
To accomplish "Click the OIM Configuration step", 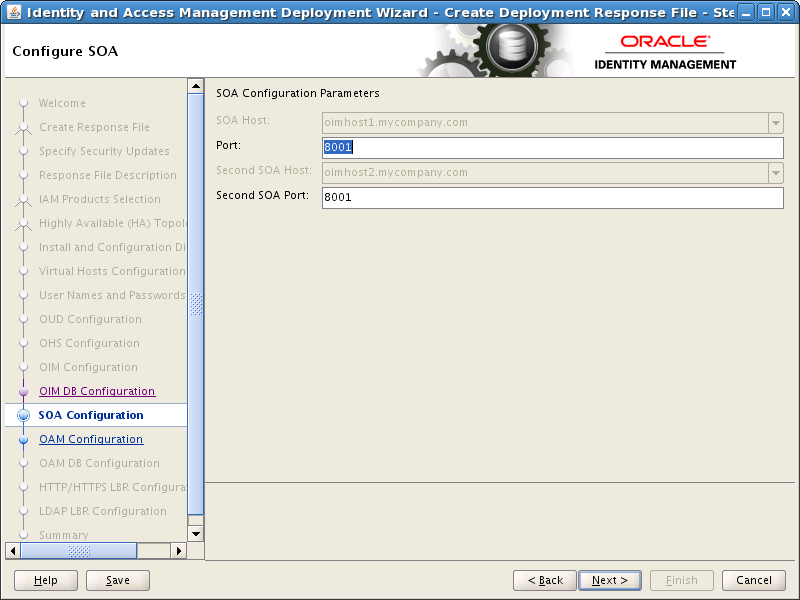I will [88, 367].
